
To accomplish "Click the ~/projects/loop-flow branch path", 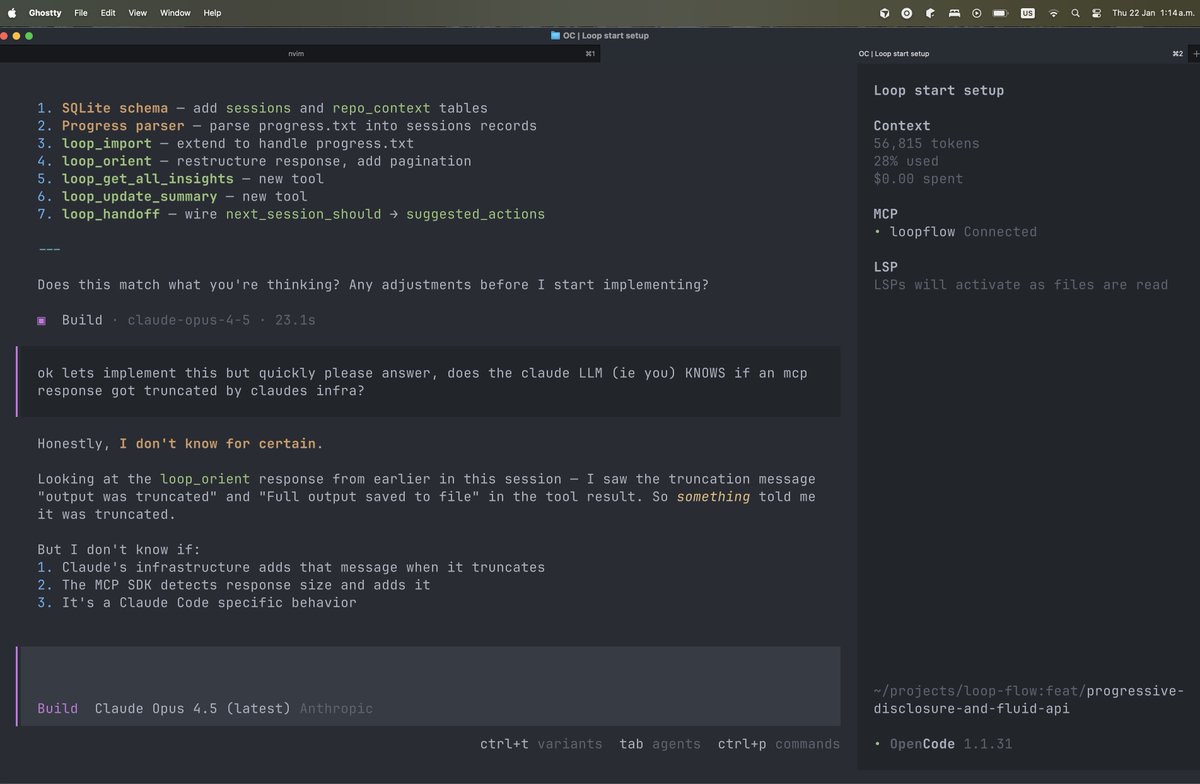I will point(1029,700).
